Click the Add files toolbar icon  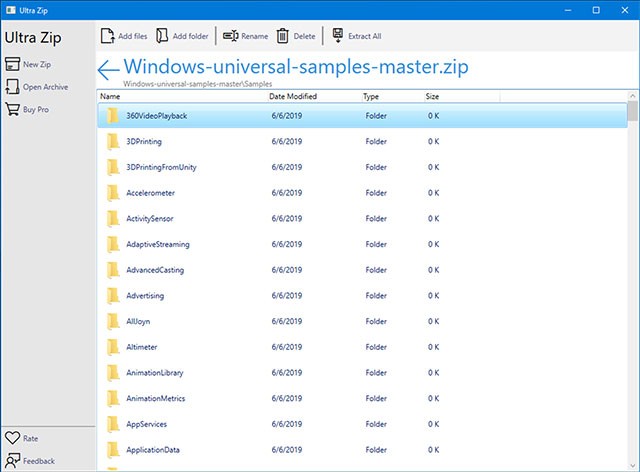click(107, 36)
